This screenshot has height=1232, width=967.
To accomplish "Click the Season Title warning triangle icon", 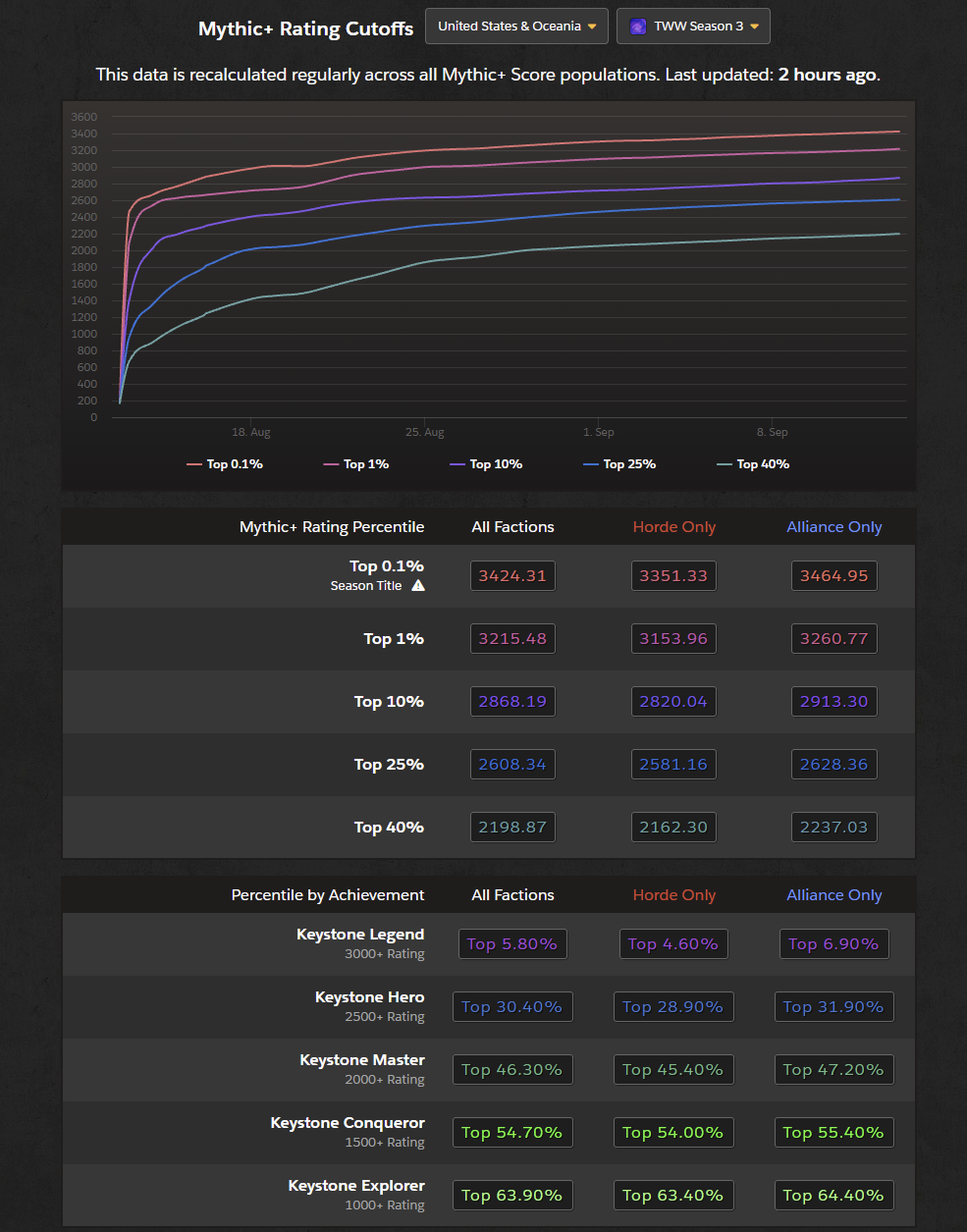I will [x=418, y=586].
